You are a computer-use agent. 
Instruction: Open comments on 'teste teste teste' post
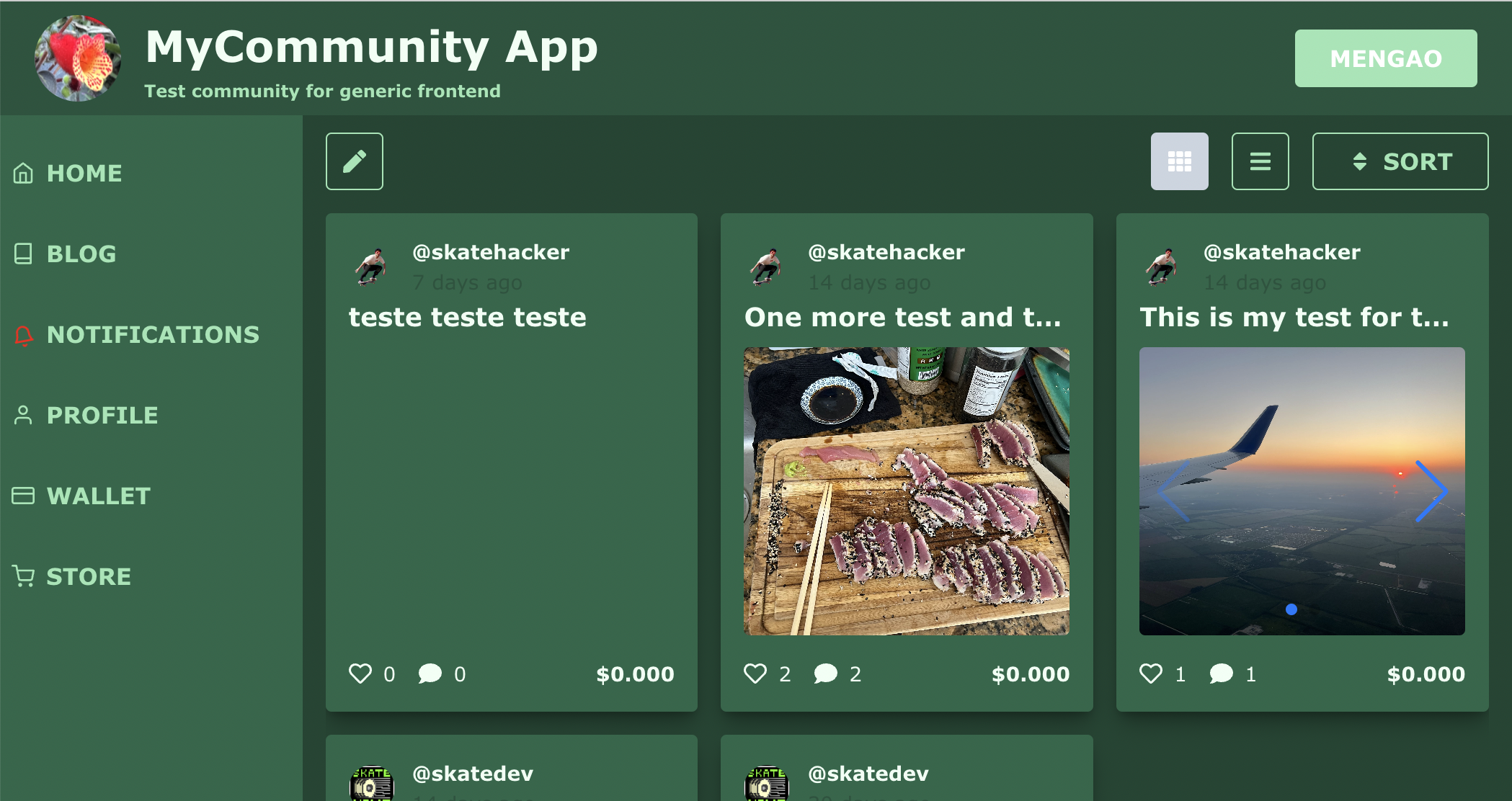(x=430, y=674)
